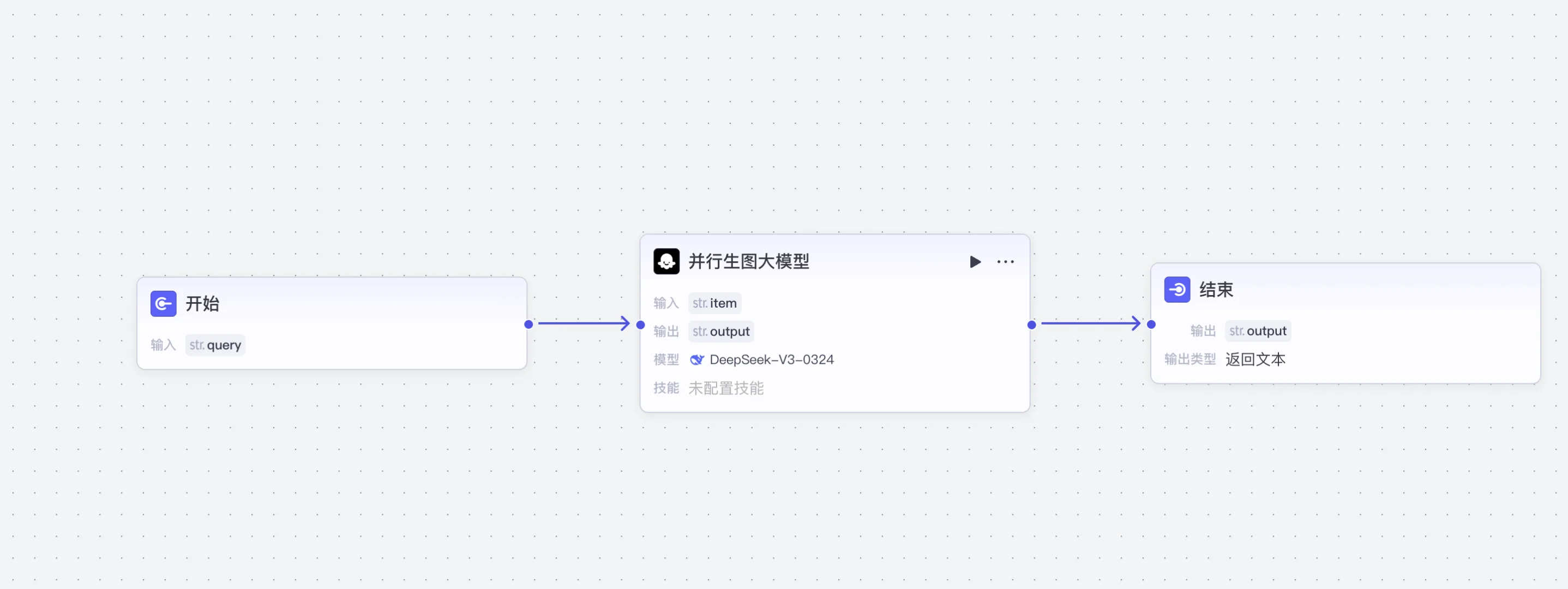The width and height of the screenshot is (1568, 589).
Task: Click the str.output tag on 并行生图大模型
Action: (720, 331)
